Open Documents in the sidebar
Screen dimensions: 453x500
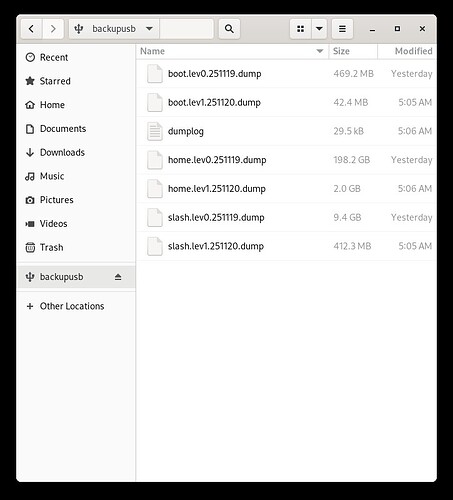(76, 129)
